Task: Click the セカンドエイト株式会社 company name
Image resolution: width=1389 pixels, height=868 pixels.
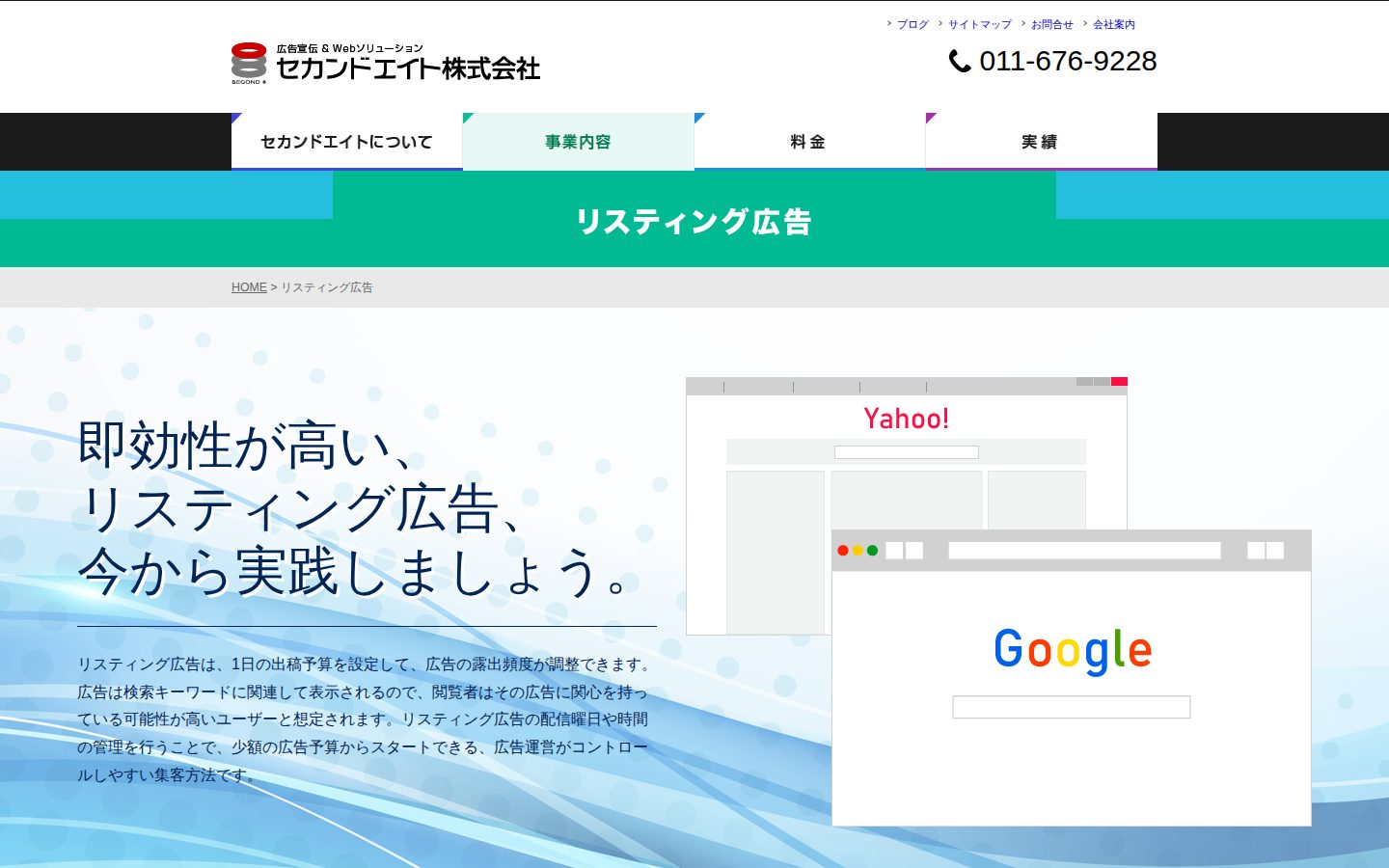Action: pos(408,68)
